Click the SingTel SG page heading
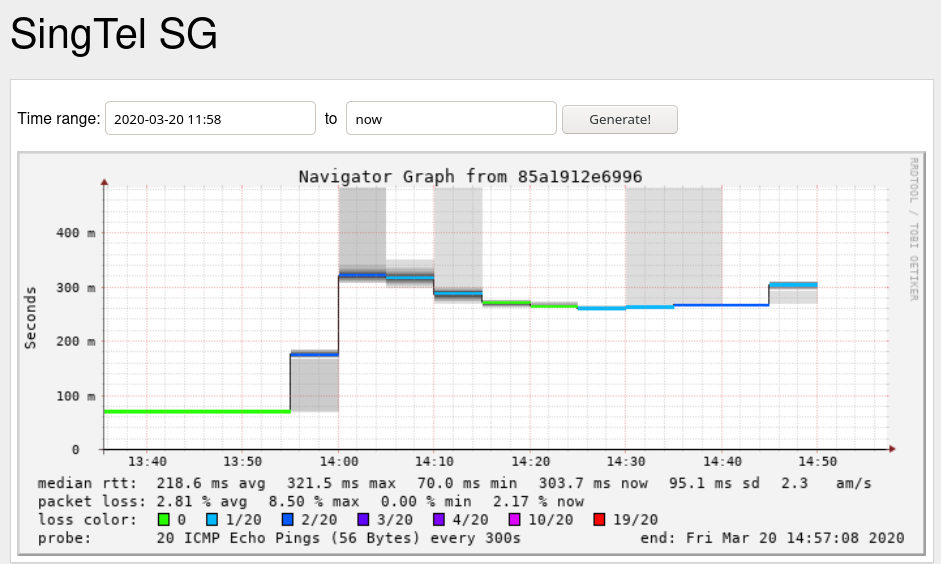Viewport: 941px width, 564px height. pos(114,34)
